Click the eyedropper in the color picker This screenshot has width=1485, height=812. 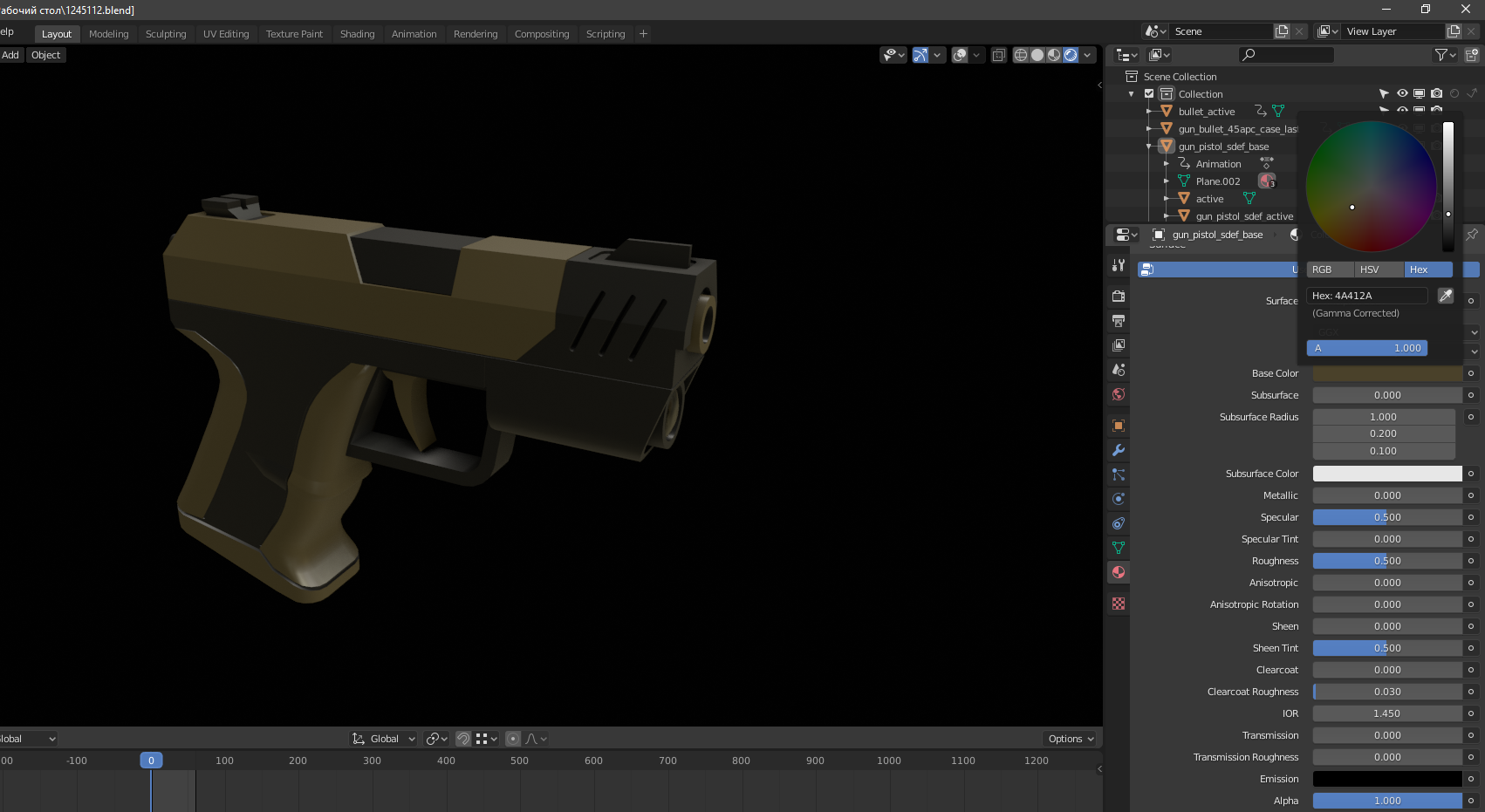1446,296
